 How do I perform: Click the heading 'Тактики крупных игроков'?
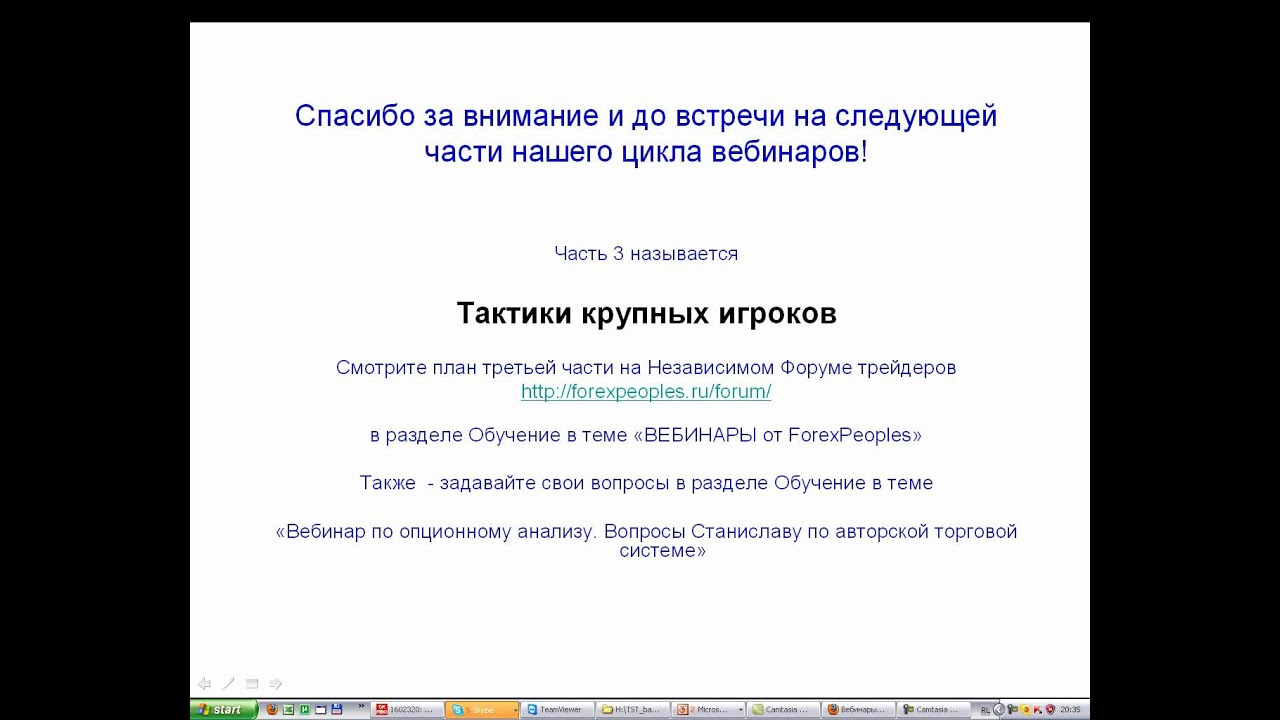[x=646, y=314]
